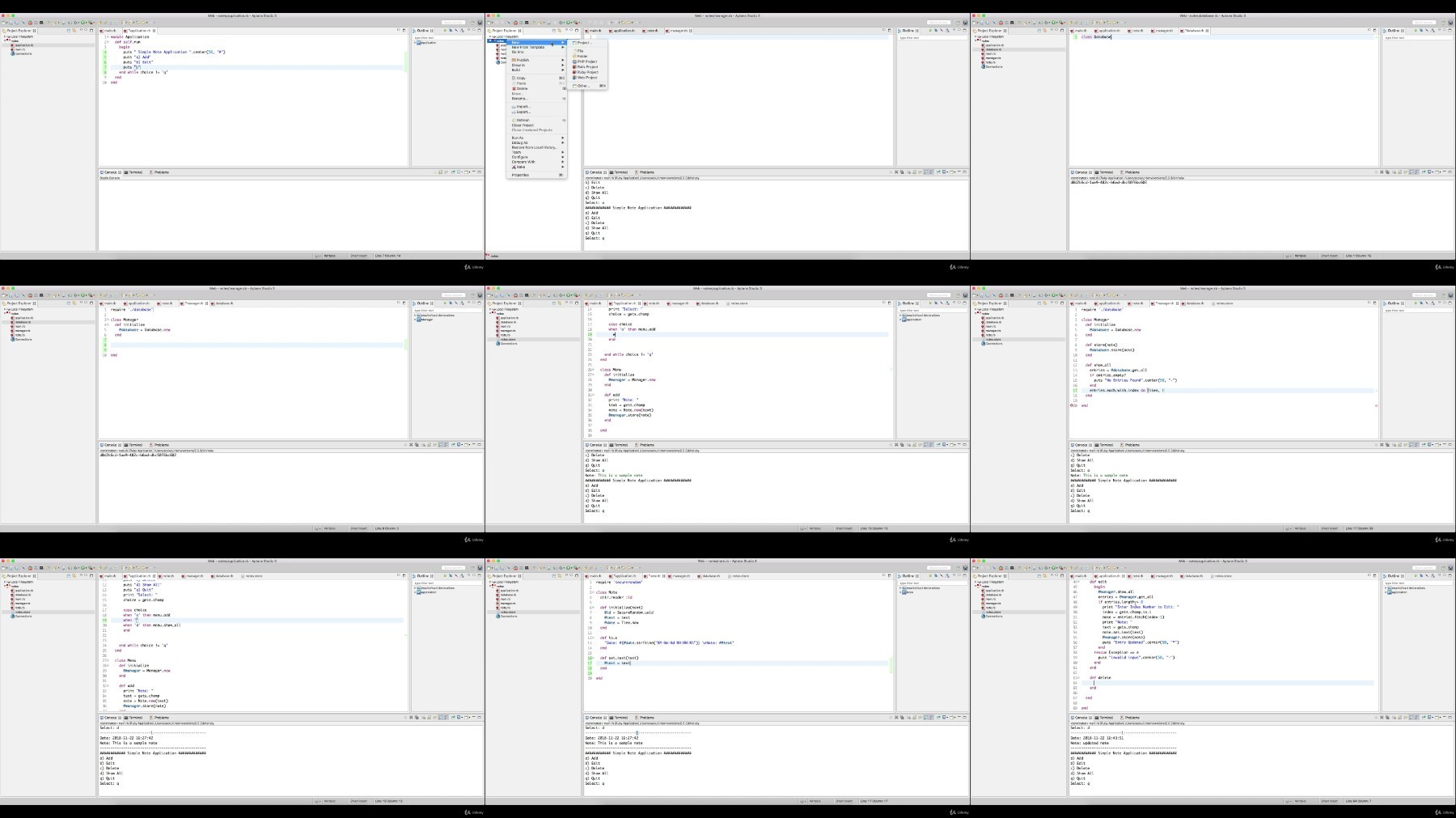
Task: Click Clear Console icon in the middle-right frame
Action: 1394,444
